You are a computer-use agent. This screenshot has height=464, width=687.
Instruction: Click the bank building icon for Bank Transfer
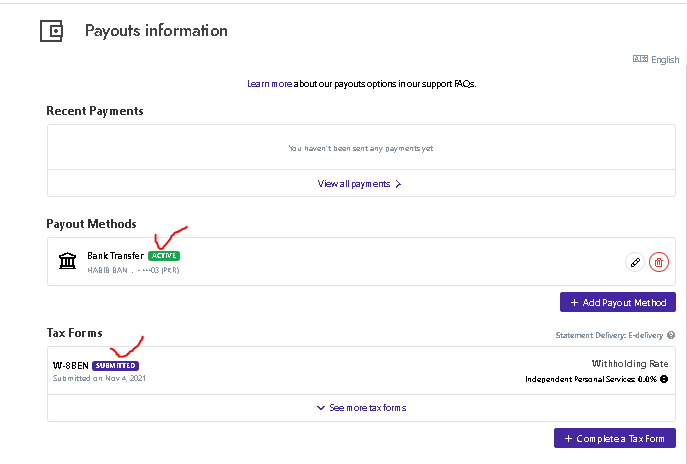pyautogui.click(x=68, y=261)
